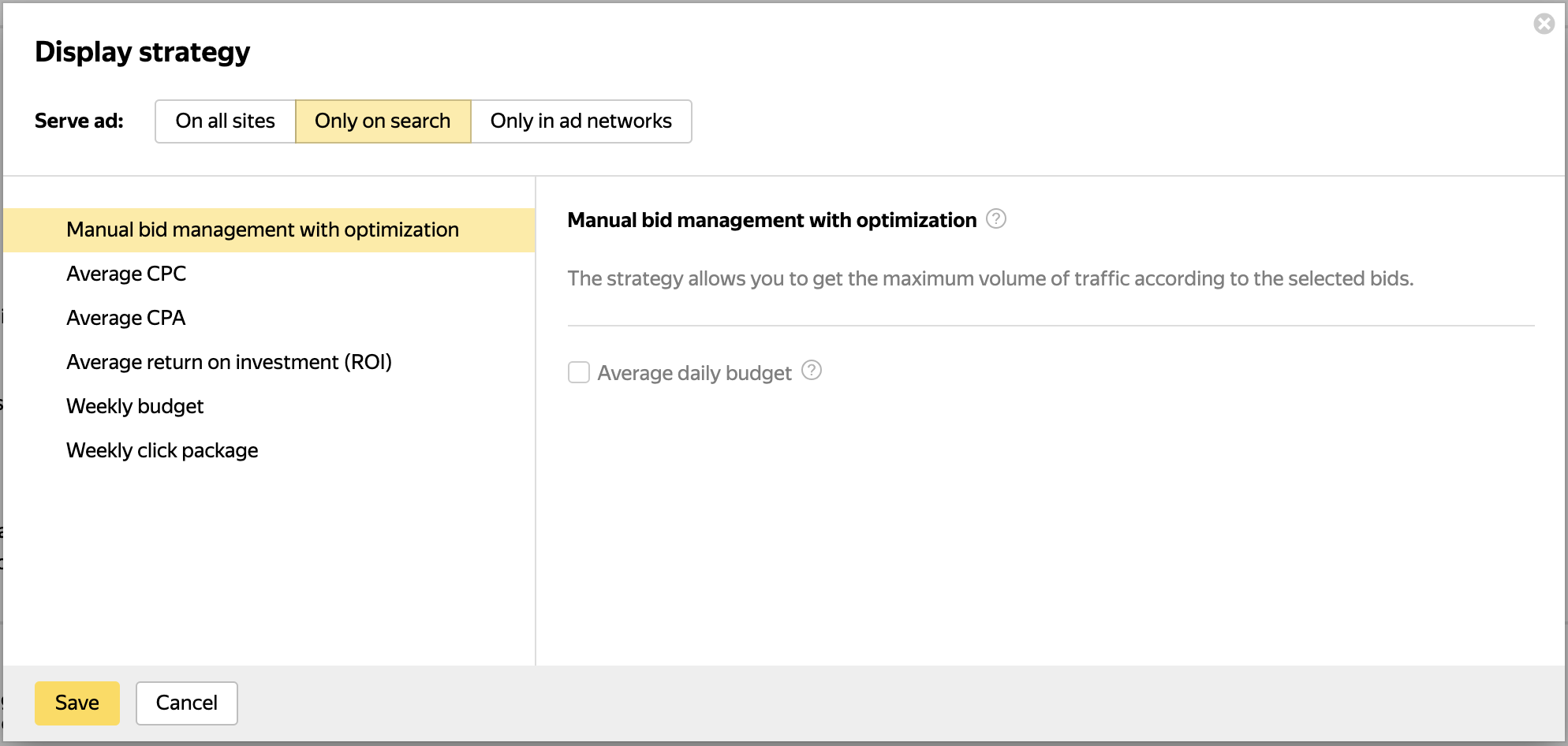Cancel the strategy changes
1568x746 pixels.
click(x=186, y=703)
